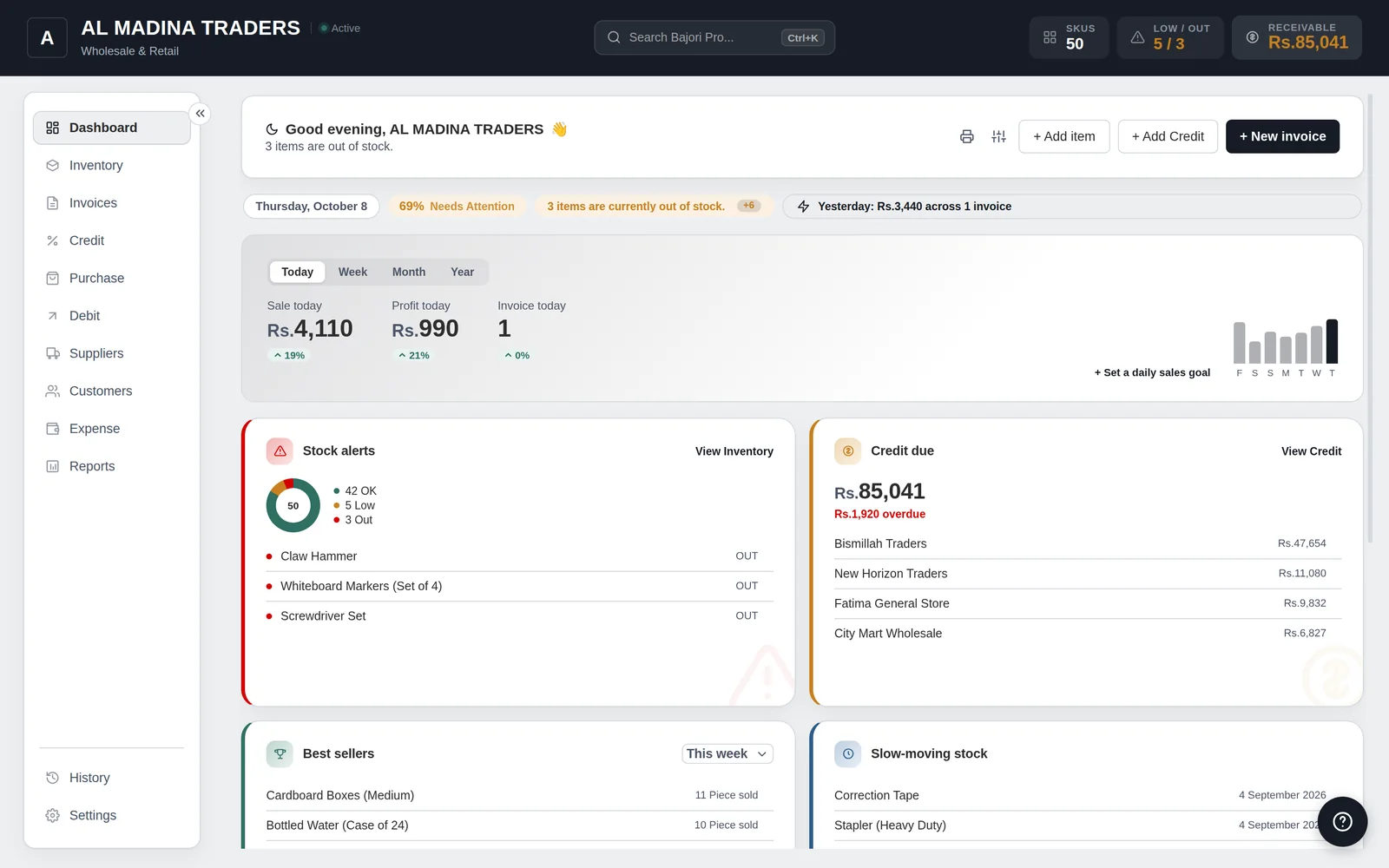Screen dimensions: 1389x868
Task: Open Purchase page from sidebar
Action: [x=112, y=278]
